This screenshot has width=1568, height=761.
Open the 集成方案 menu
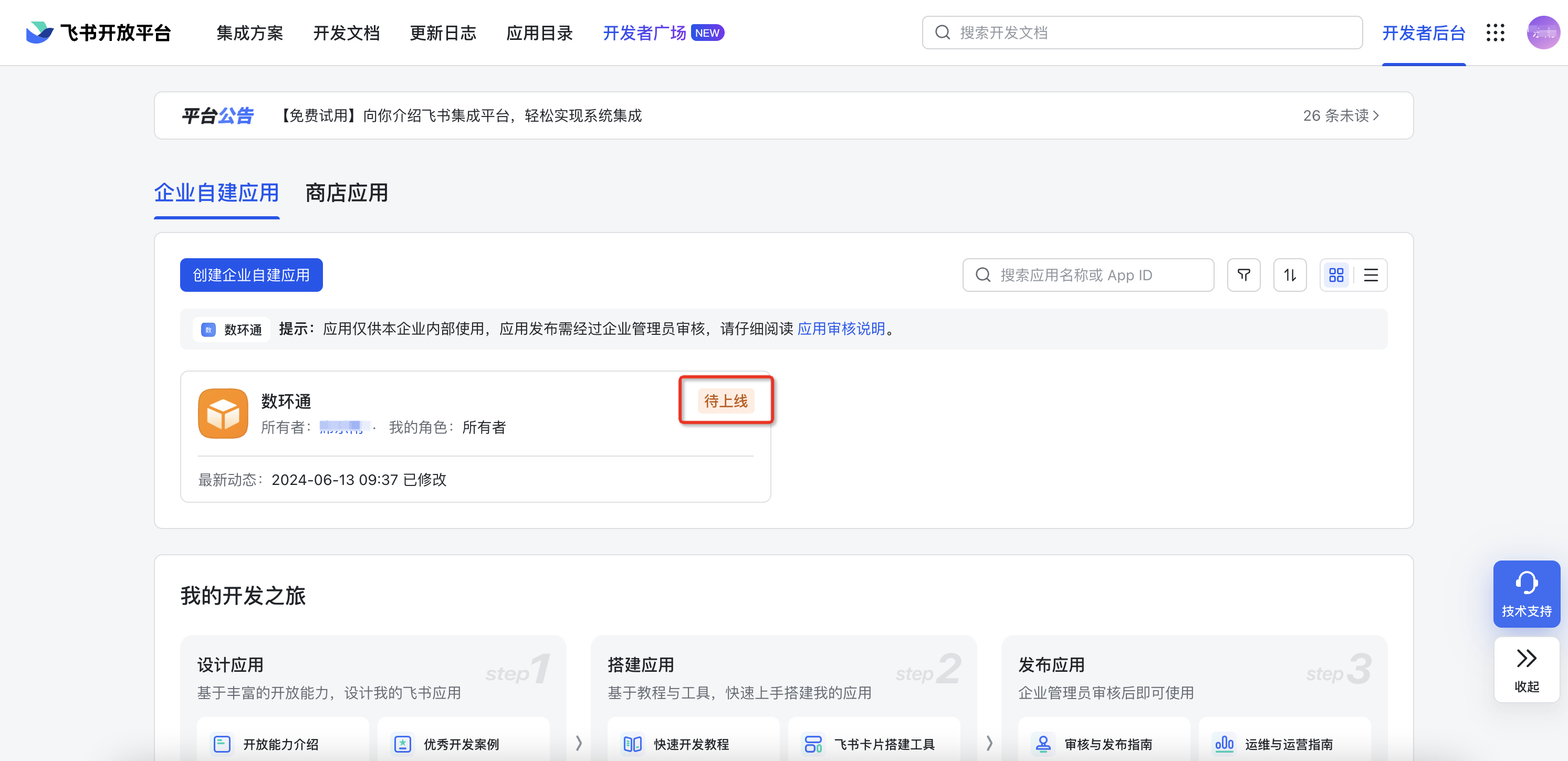(x=249, y=33)
